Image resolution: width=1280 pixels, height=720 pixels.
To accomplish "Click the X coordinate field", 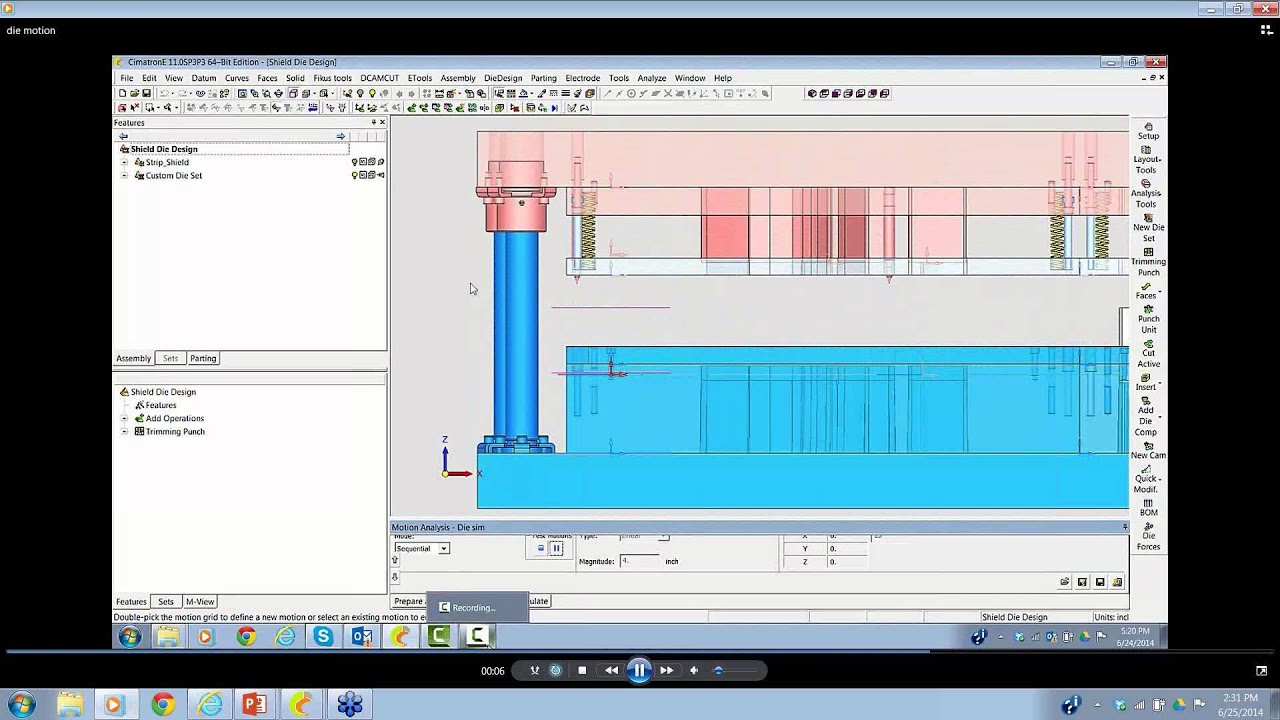I will click(849, 537).
